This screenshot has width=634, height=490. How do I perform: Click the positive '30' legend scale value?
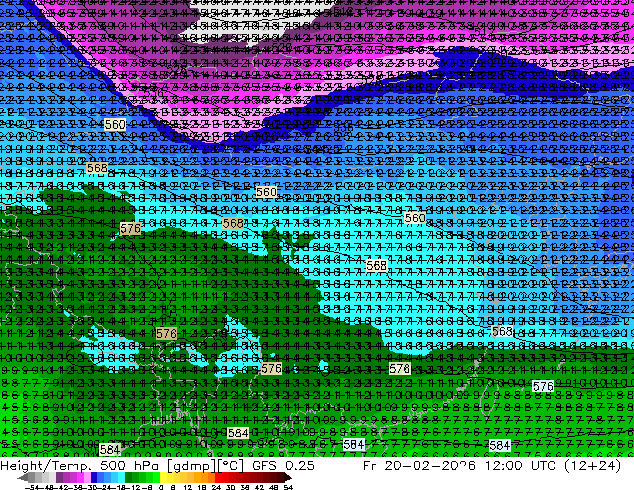pos(230,487)
